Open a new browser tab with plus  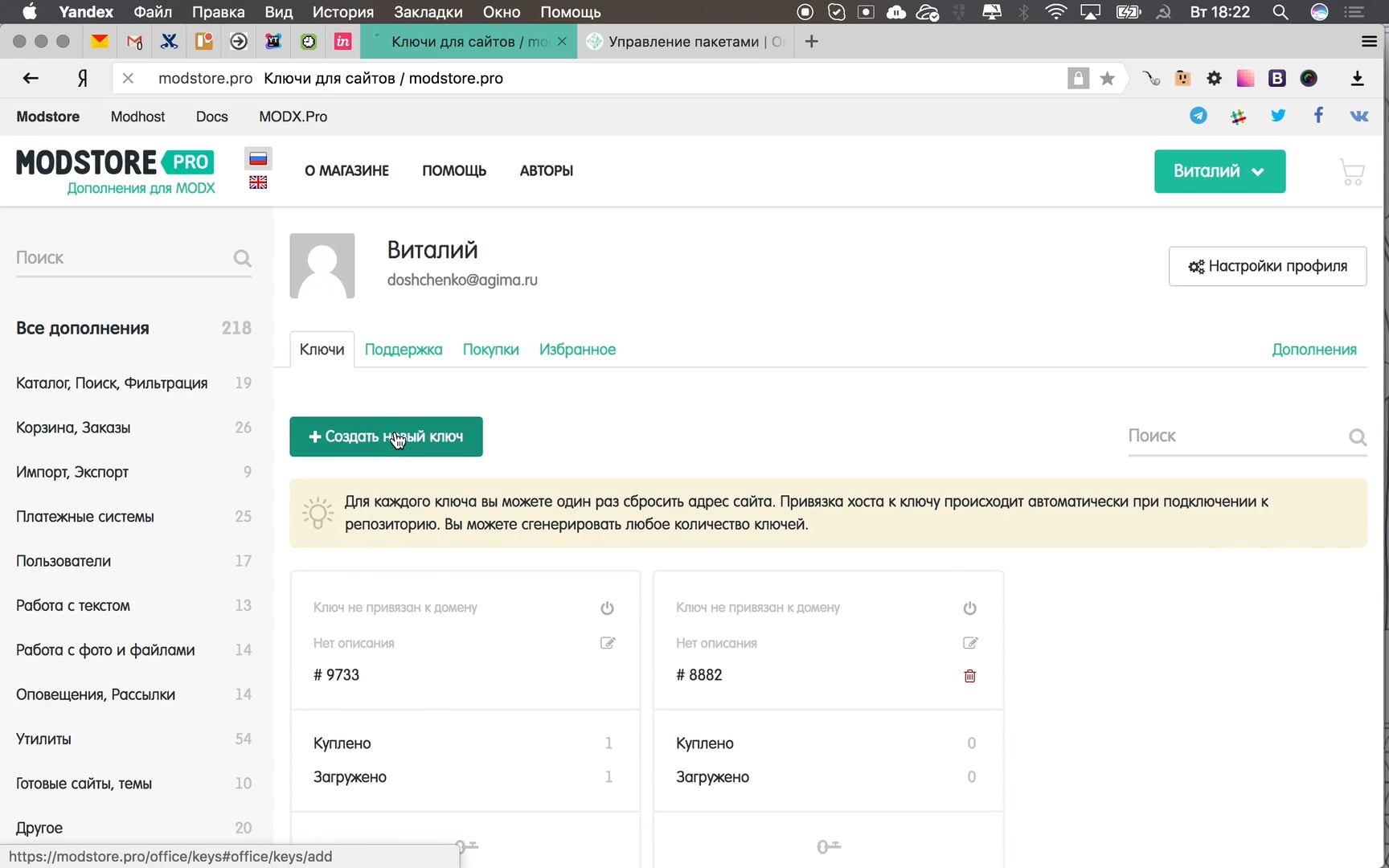[x=811, y=41]
